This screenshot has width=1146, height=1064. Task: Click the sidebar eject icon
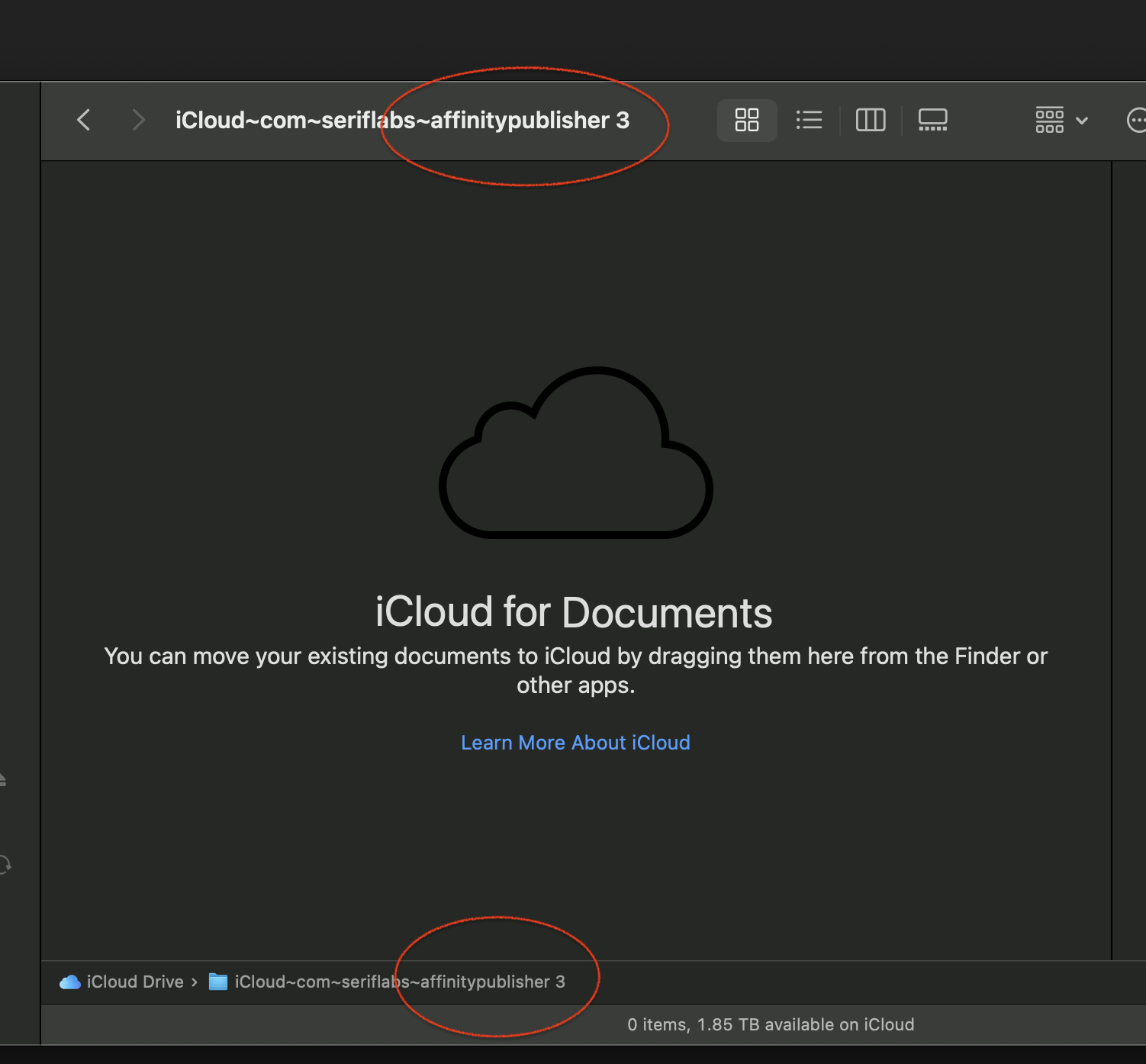coord(3,779)
